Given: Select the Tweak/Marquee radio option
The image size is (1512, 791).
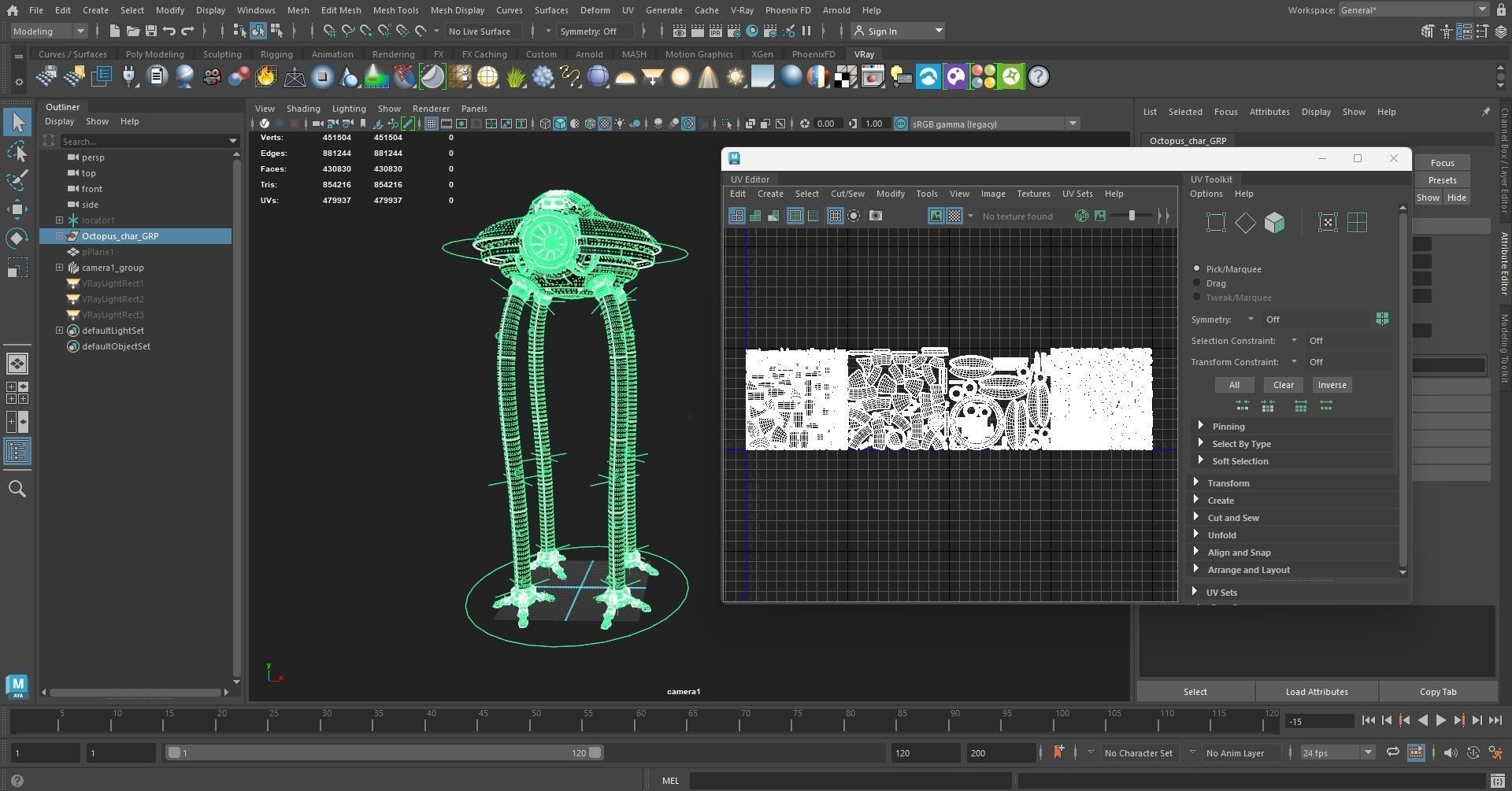Looking at the screenshot, I should (x=1197, y=298).
